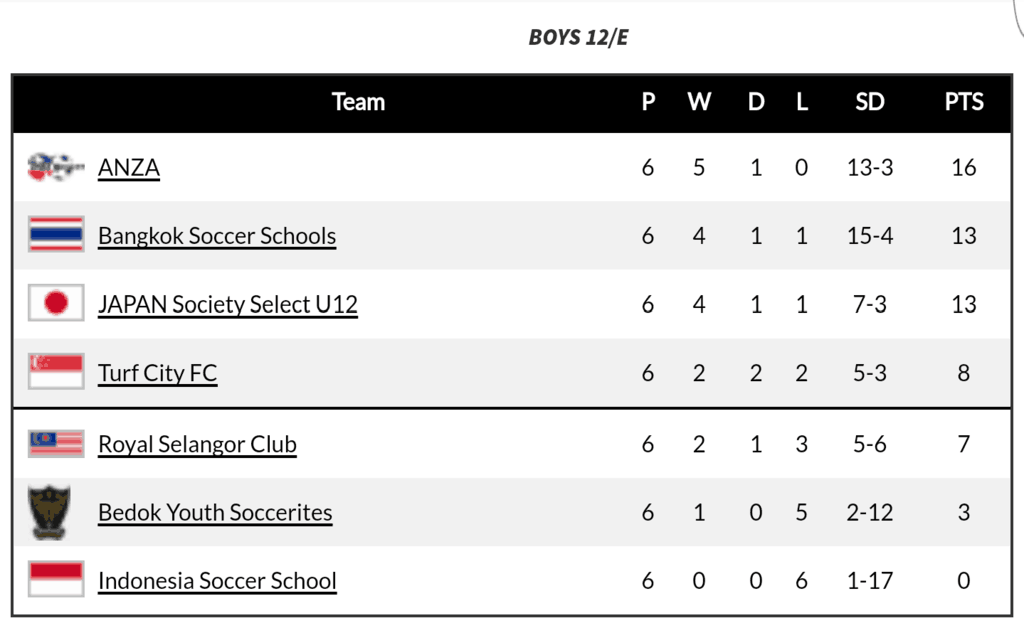Click the BOYS 12/E group title
The width and height of the screenshot is (1024, 628).
(578, 37)
